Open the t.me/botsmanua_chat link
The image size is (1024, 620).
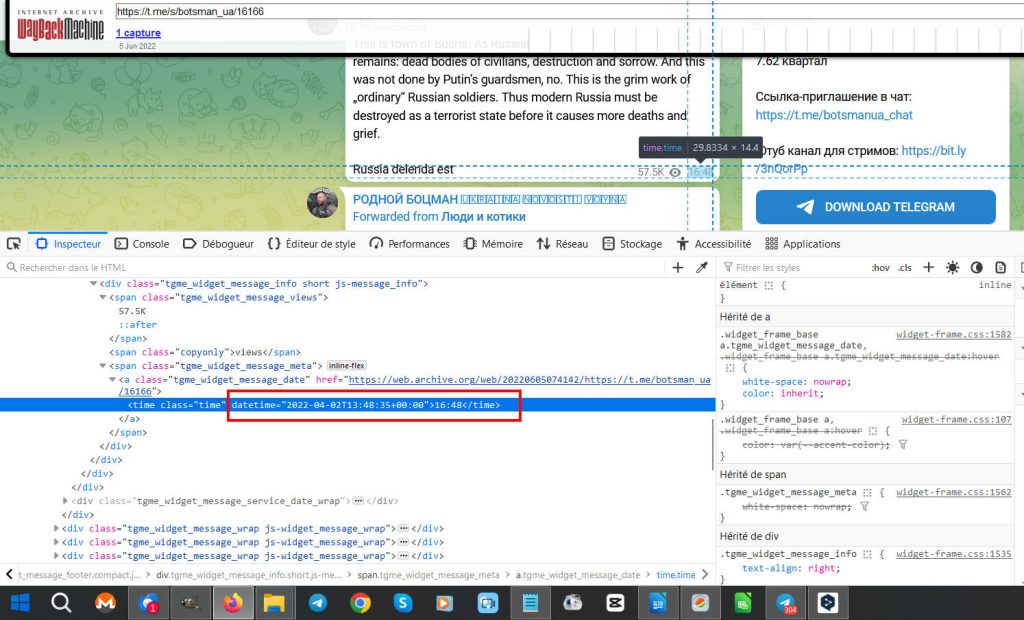coord(834,115)
